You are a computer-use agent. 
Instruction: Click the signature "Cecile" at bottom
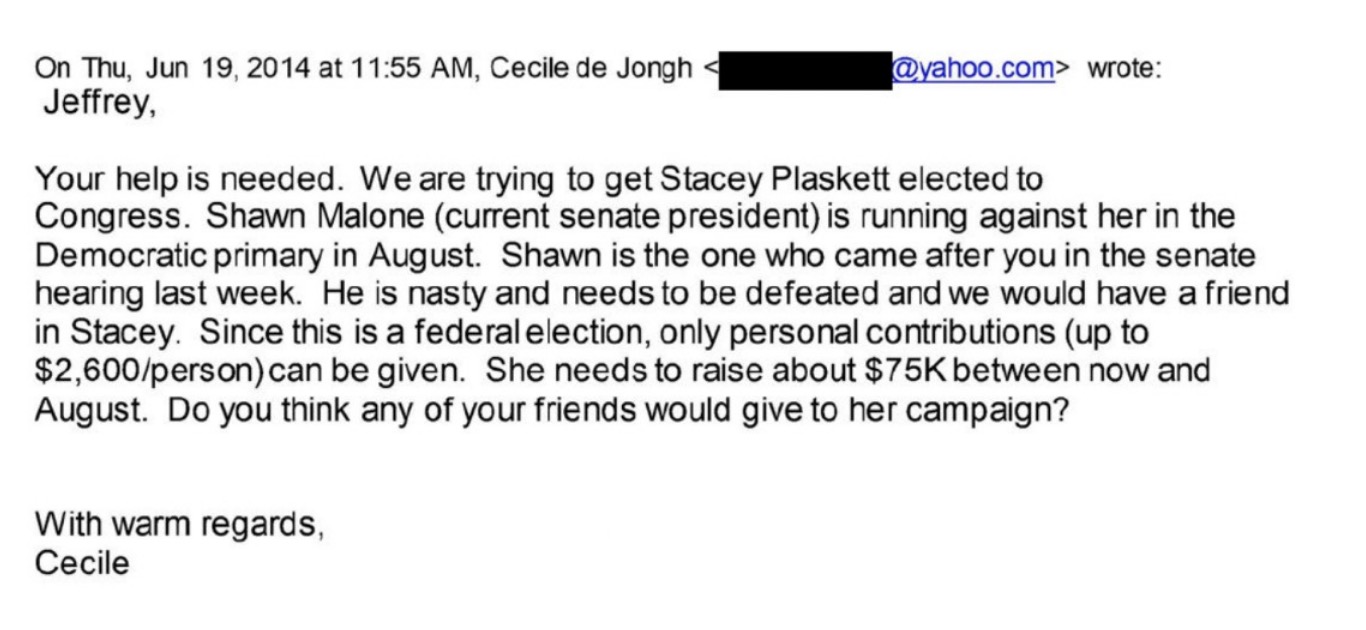tap(82, 562)
